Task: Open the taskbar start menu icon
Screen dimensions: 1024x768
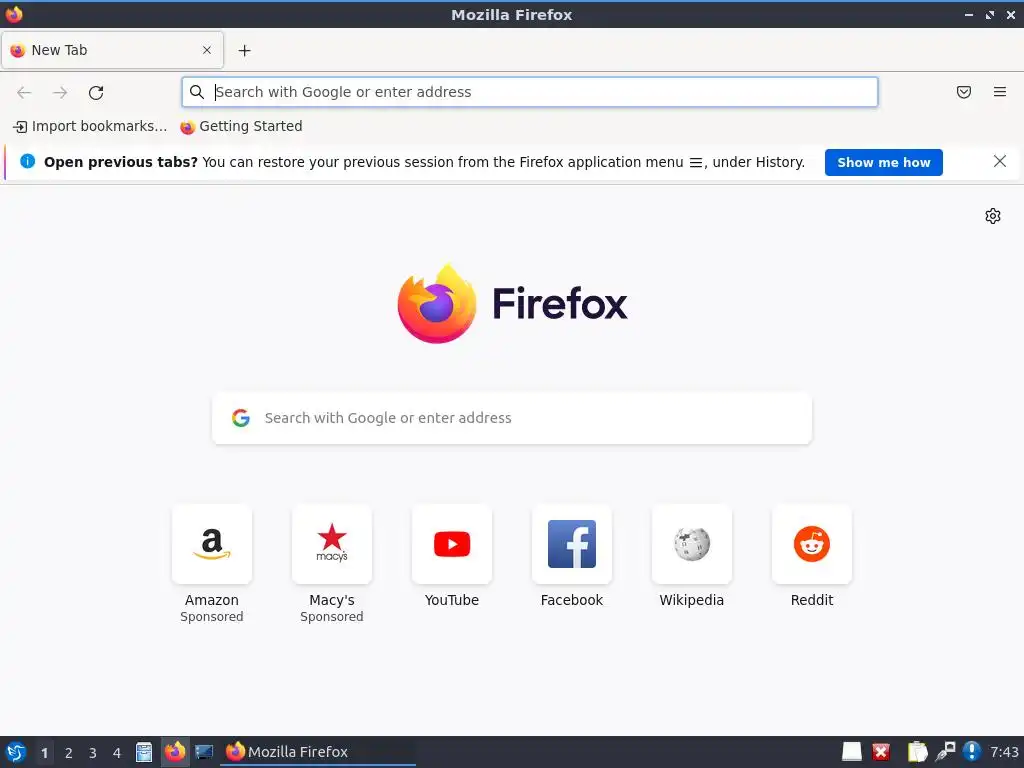Action: coord(16,752)
